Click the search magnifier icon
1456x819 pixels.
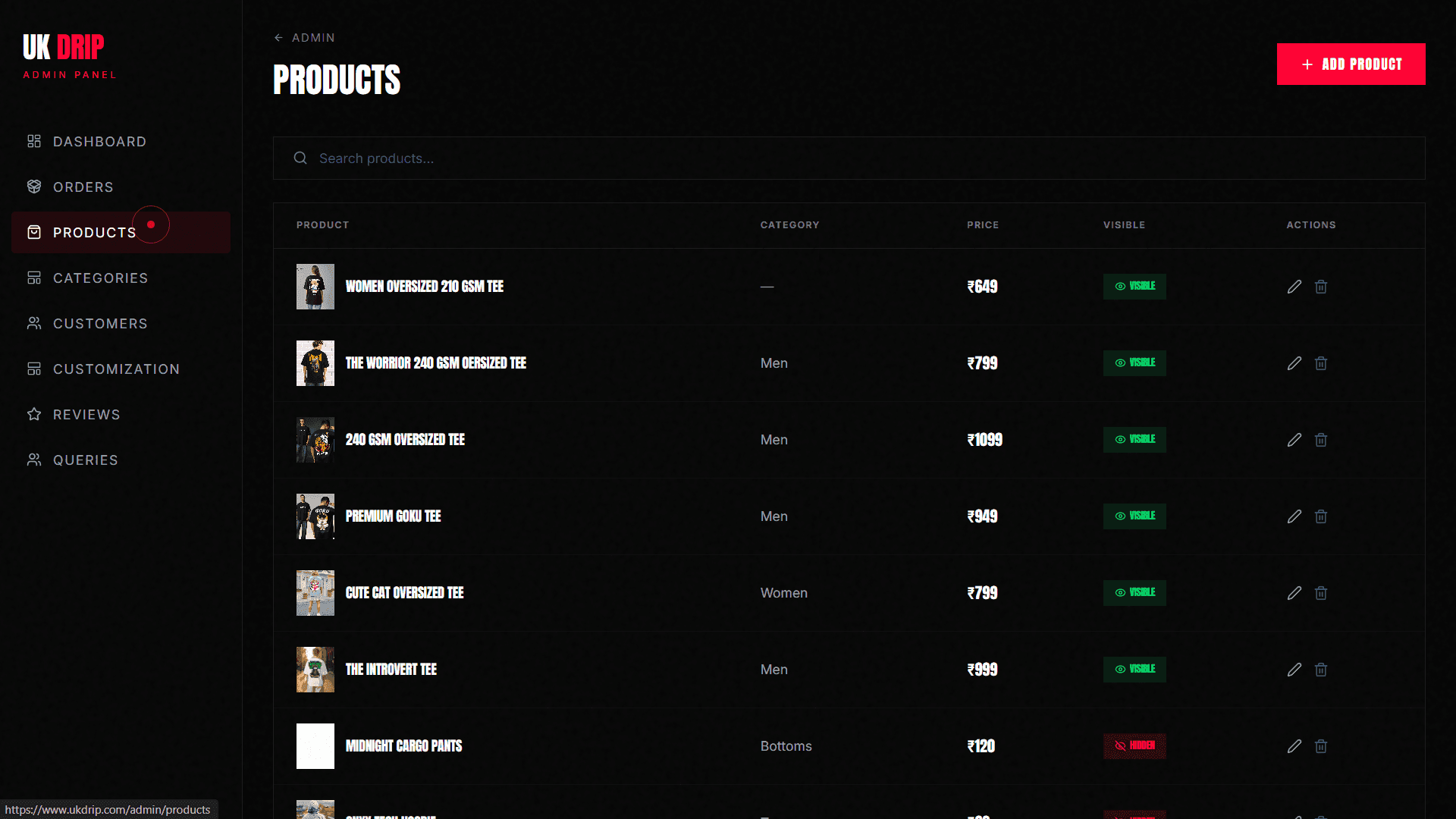300,158
